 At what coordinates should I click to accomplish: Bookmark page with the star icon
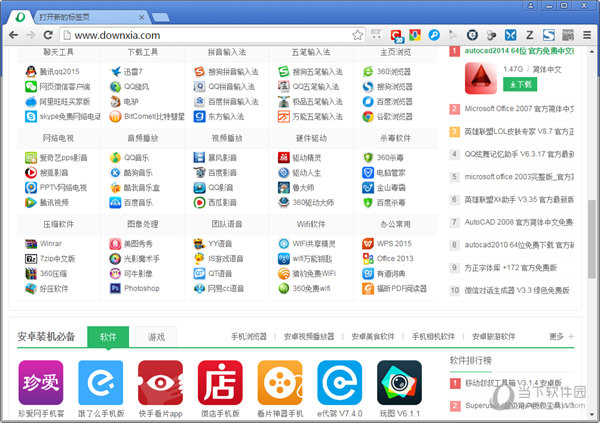[x=357, y=35]
